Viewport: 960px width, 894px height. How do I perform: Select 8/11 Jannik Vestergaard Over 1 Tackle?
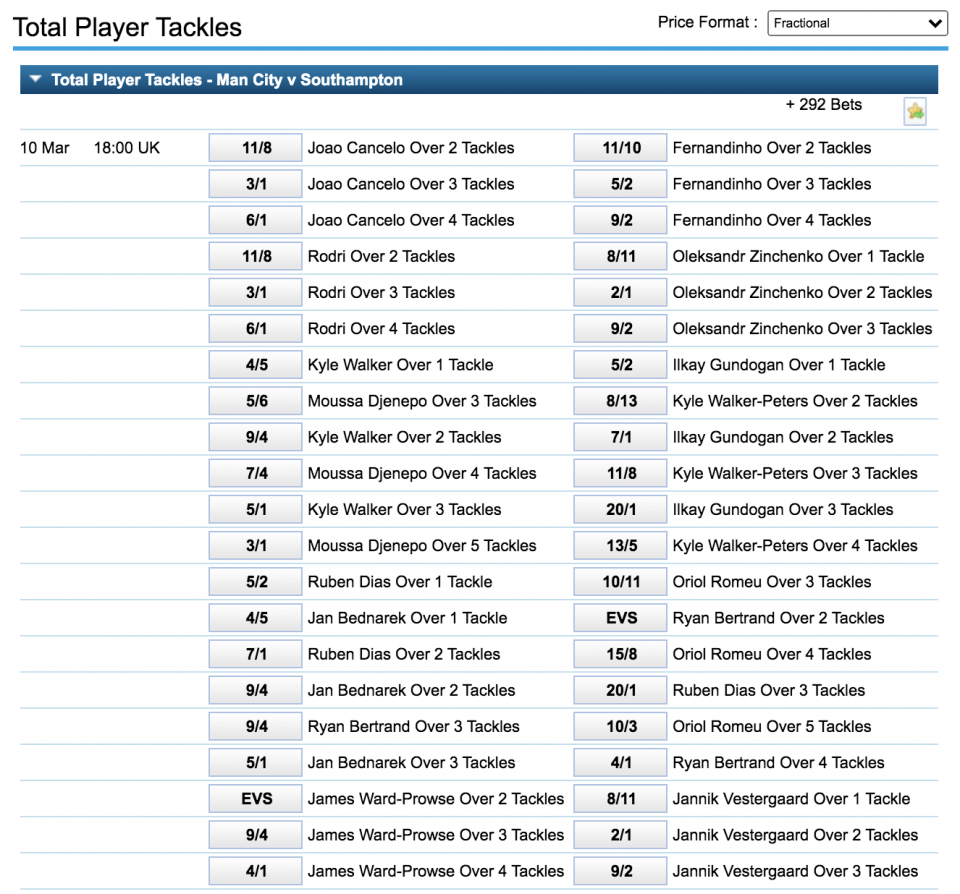coord(620,798)
